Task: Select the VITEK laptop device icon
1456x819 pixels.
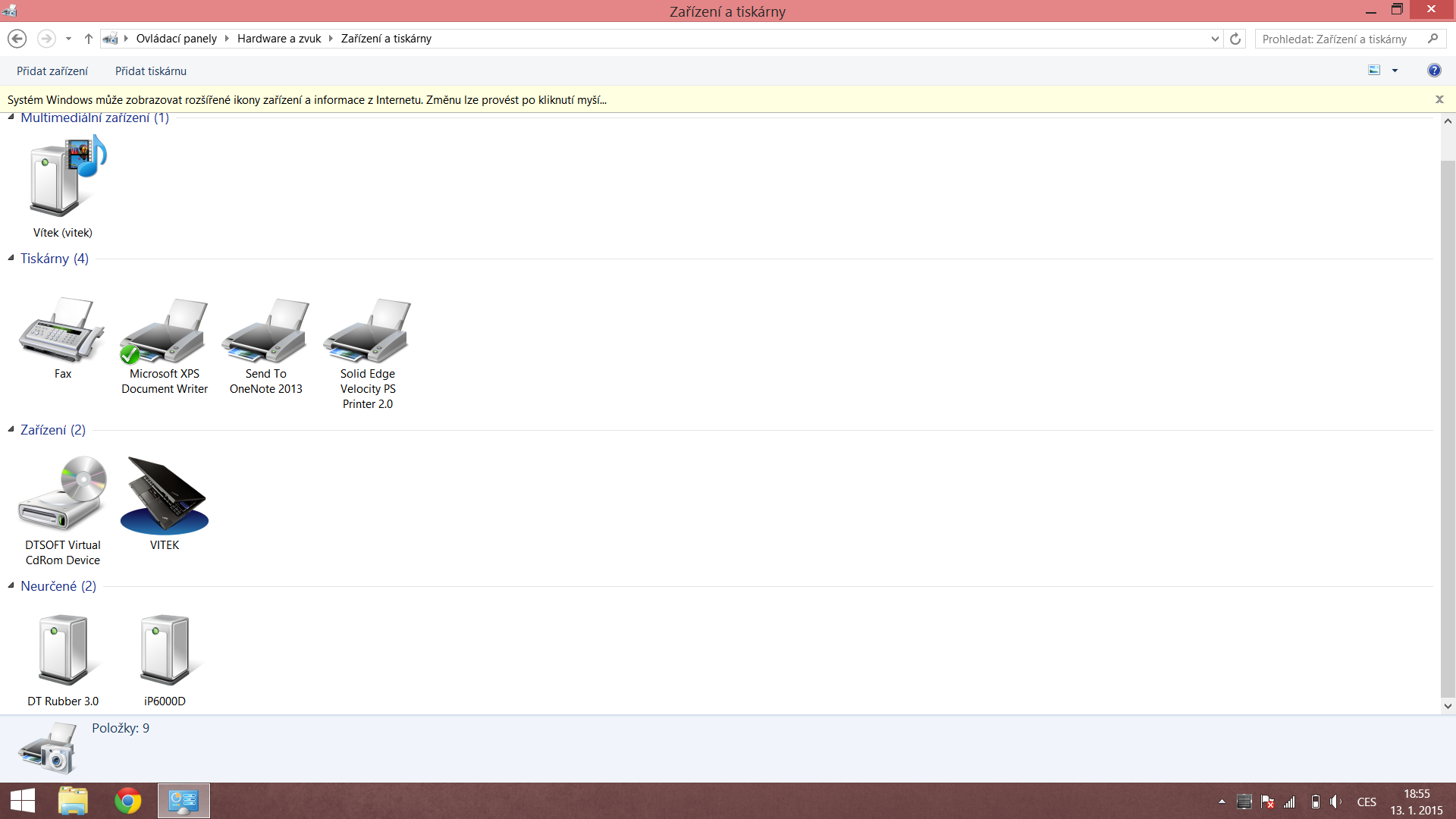Action: click(164, 494)
